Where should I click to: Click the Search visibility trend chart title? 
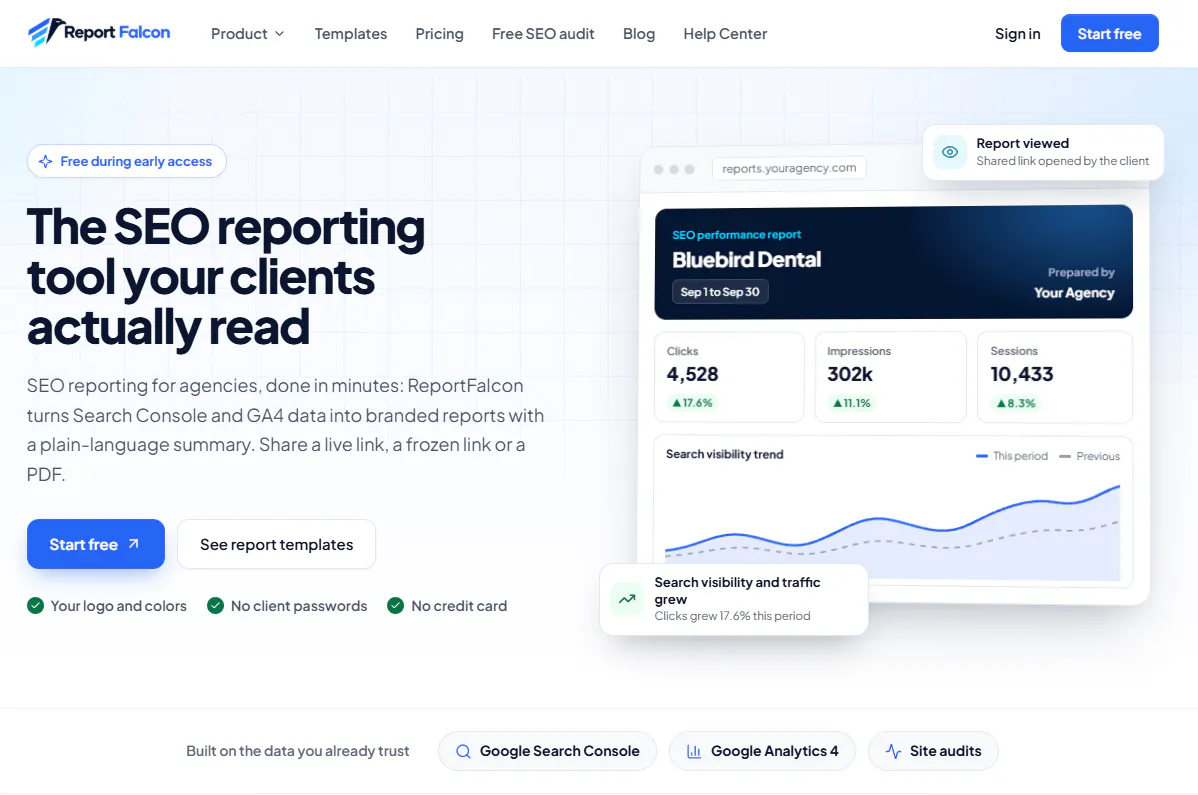coord(724,454)
